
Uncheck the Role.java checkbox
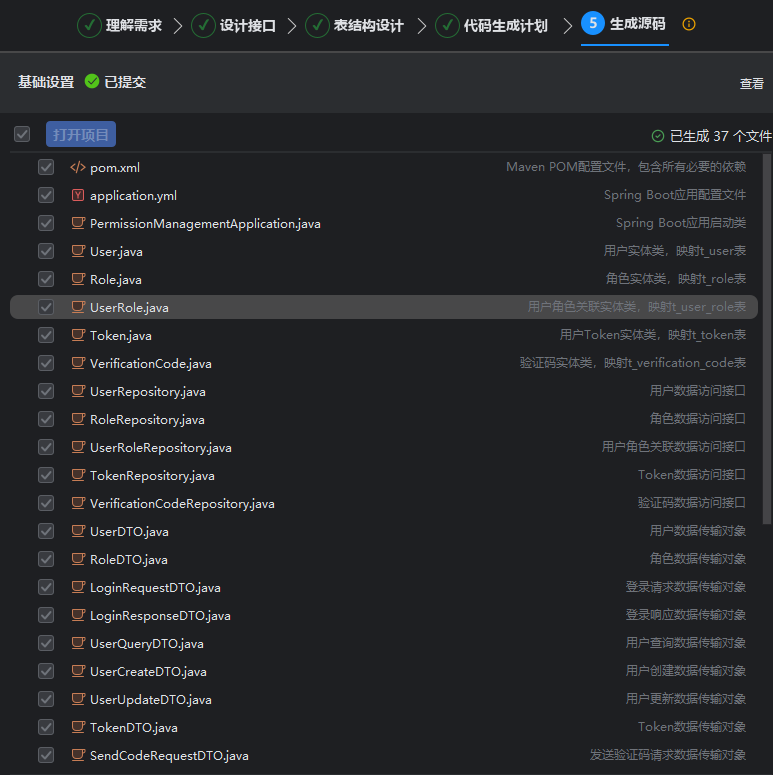[46, 280]
